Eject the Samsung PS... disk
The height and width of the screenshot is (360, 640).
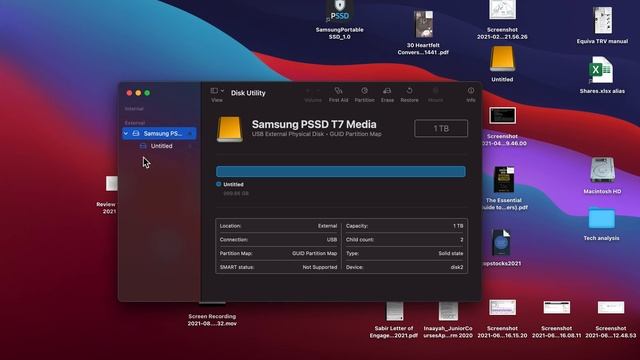tap(190, 133)
